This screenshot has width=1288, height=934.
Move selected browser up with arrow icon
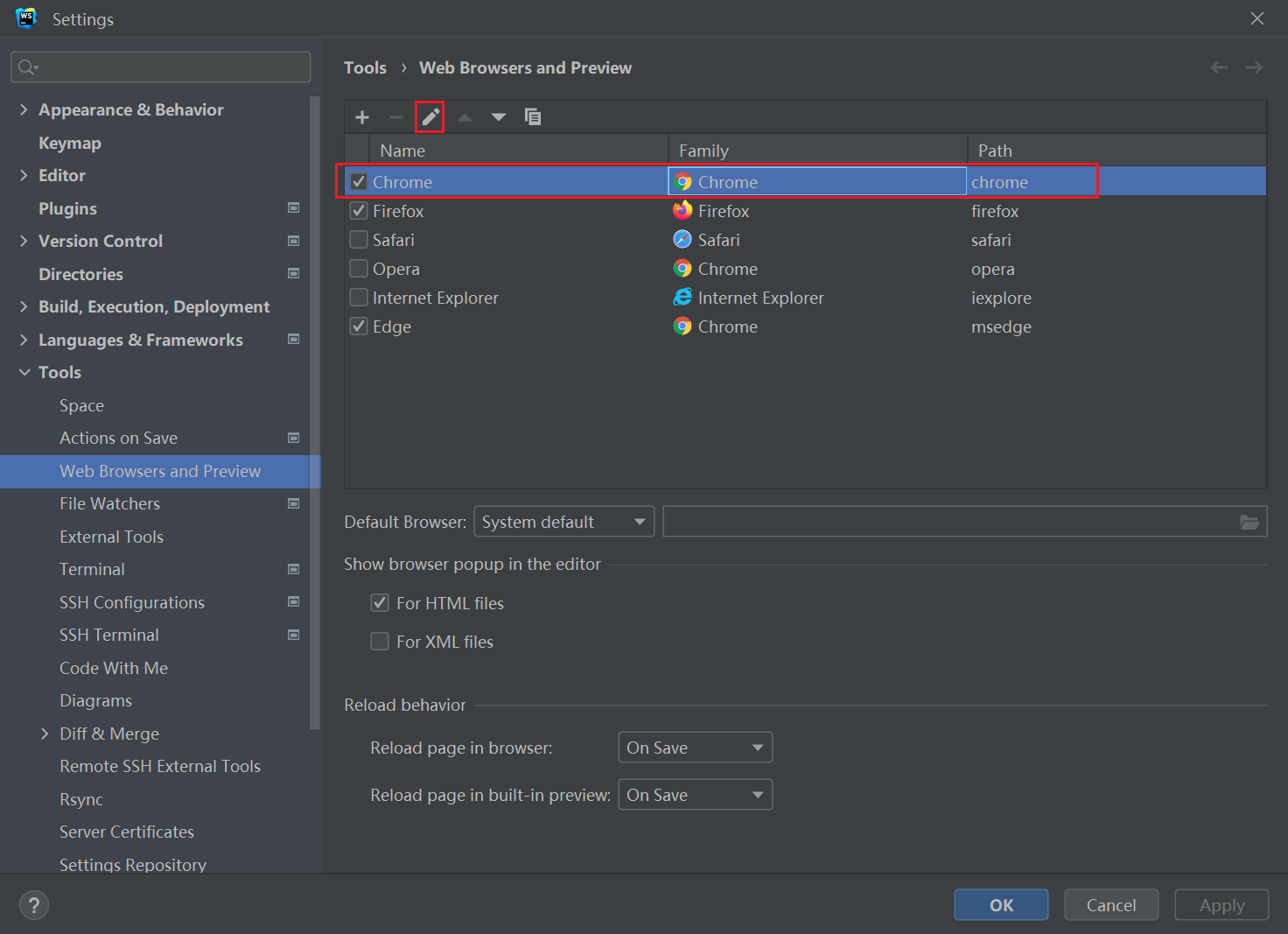[x=465, y=117]
